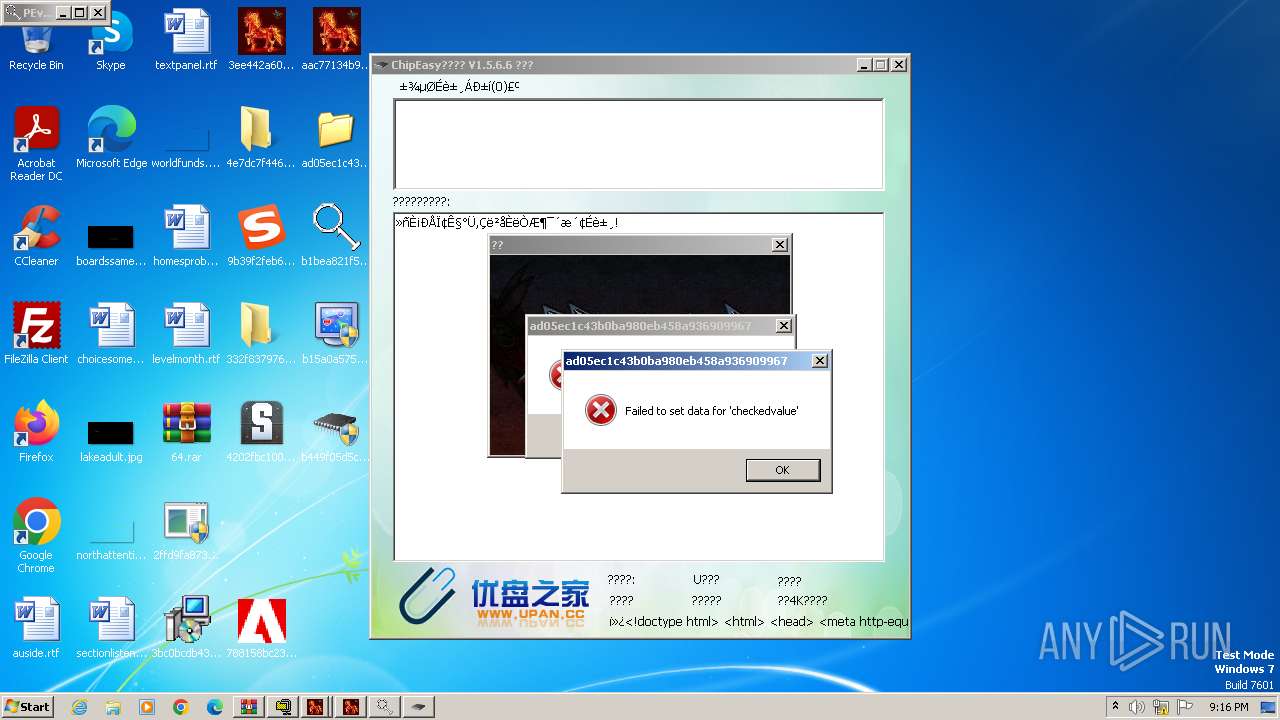Select the homesprob document
This screenshot has width=1280, height=720.
point(186,237)
